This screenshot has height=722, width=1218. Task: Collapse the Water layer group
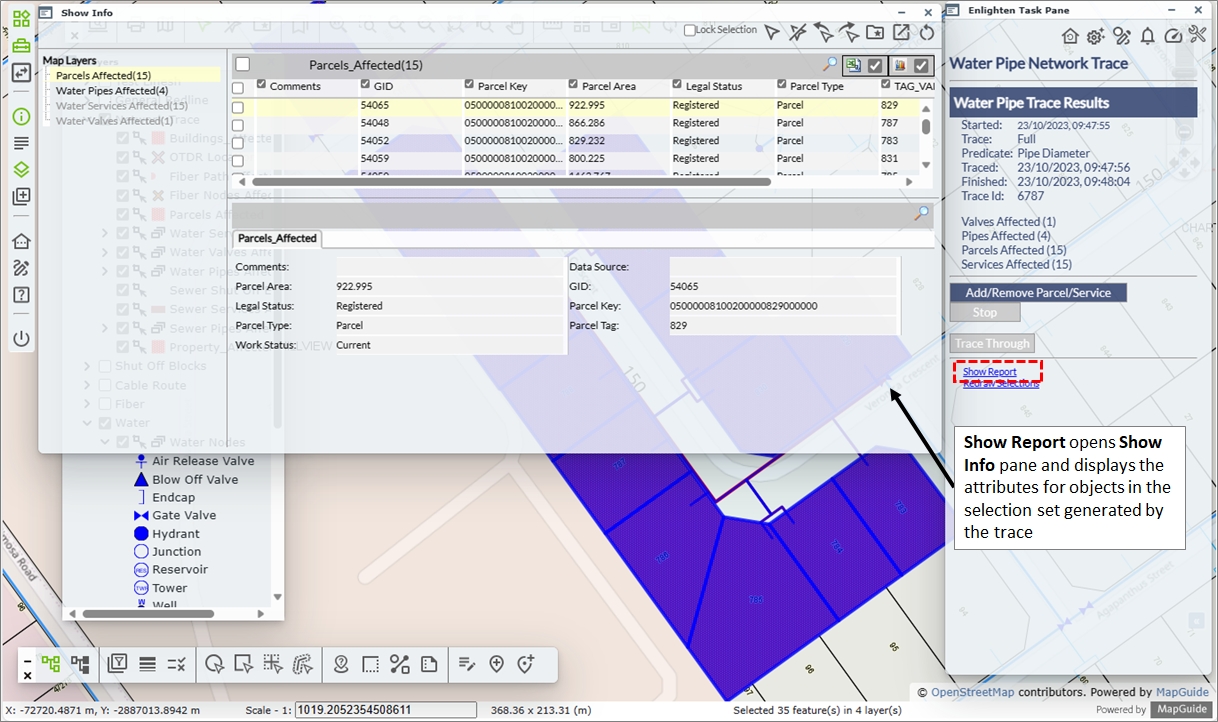click(x=88, y=423)
